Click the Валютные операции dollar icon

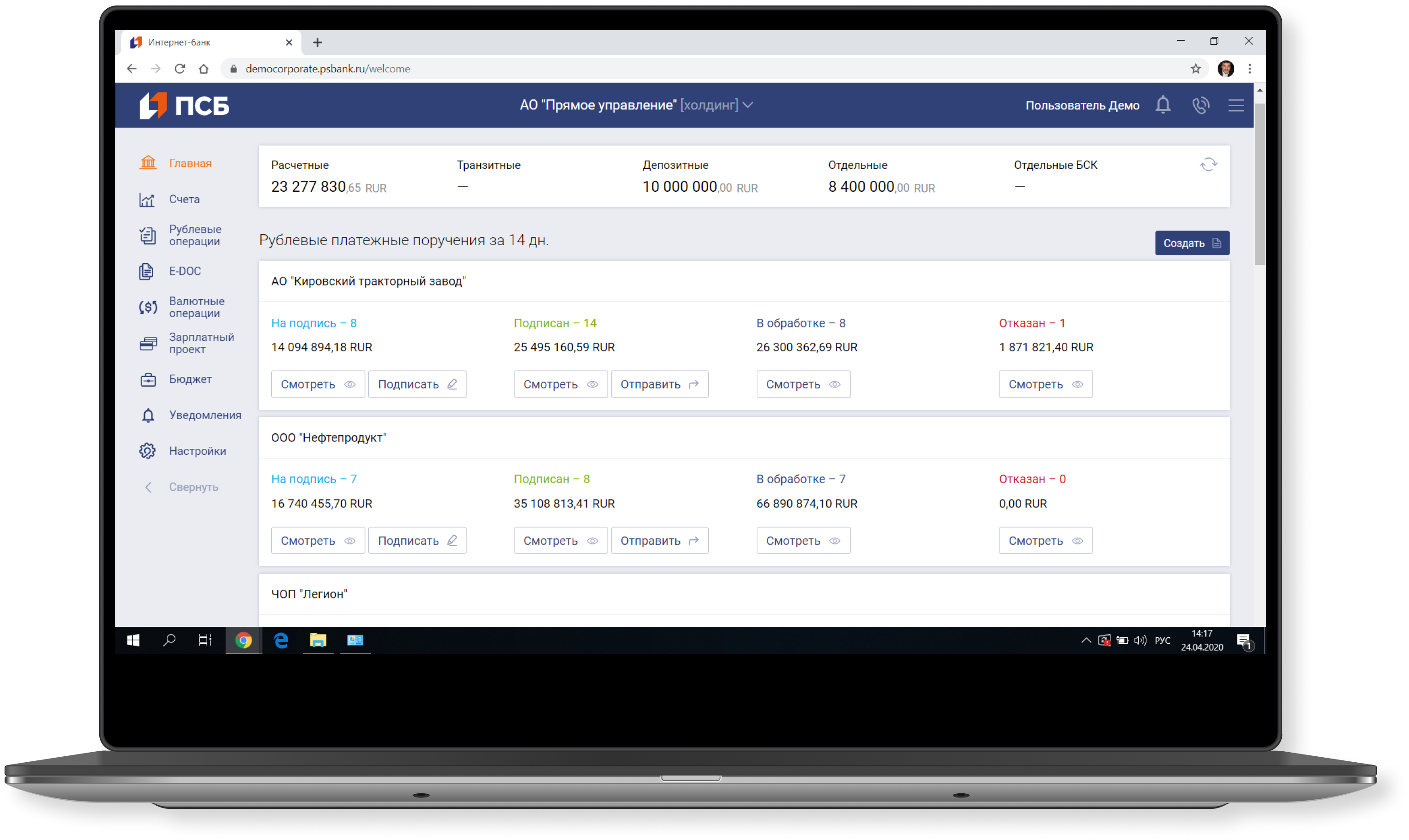148,307
